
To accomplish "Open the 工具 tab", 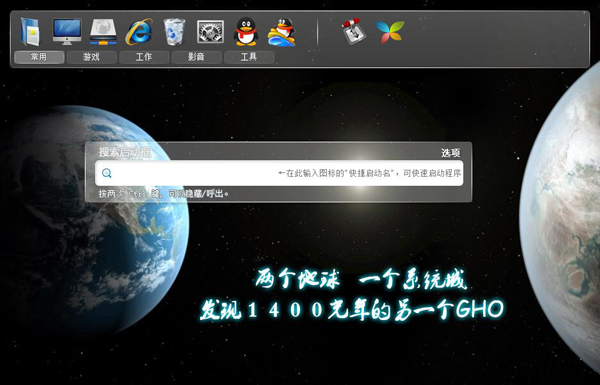I will 249,57.
